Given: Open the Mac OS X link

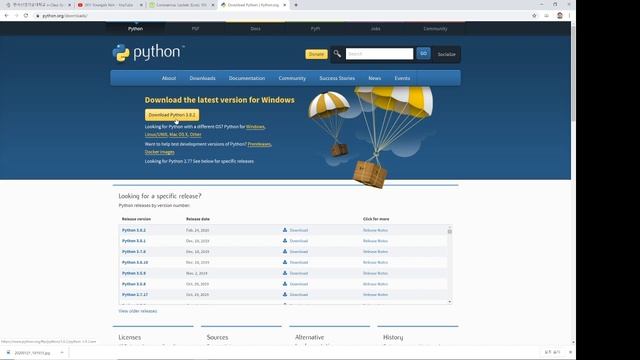Looking at the screenshot, I should (178, 134).
